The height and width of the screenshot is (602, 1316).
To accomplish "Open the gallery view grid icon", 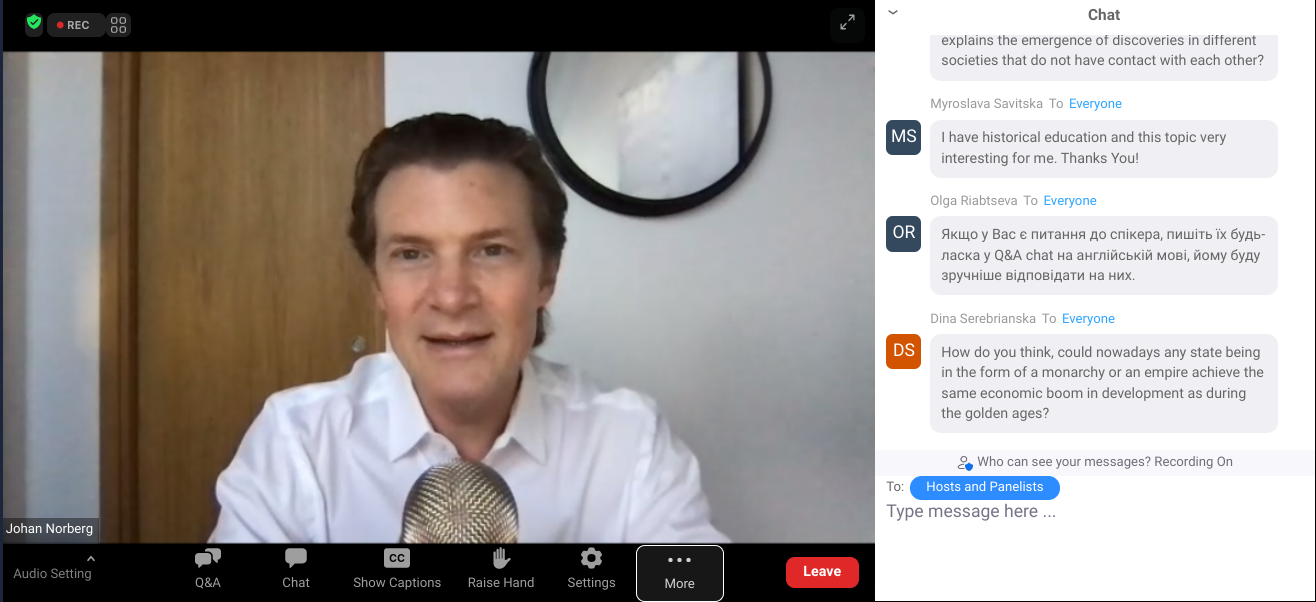I will click(118, 25).
